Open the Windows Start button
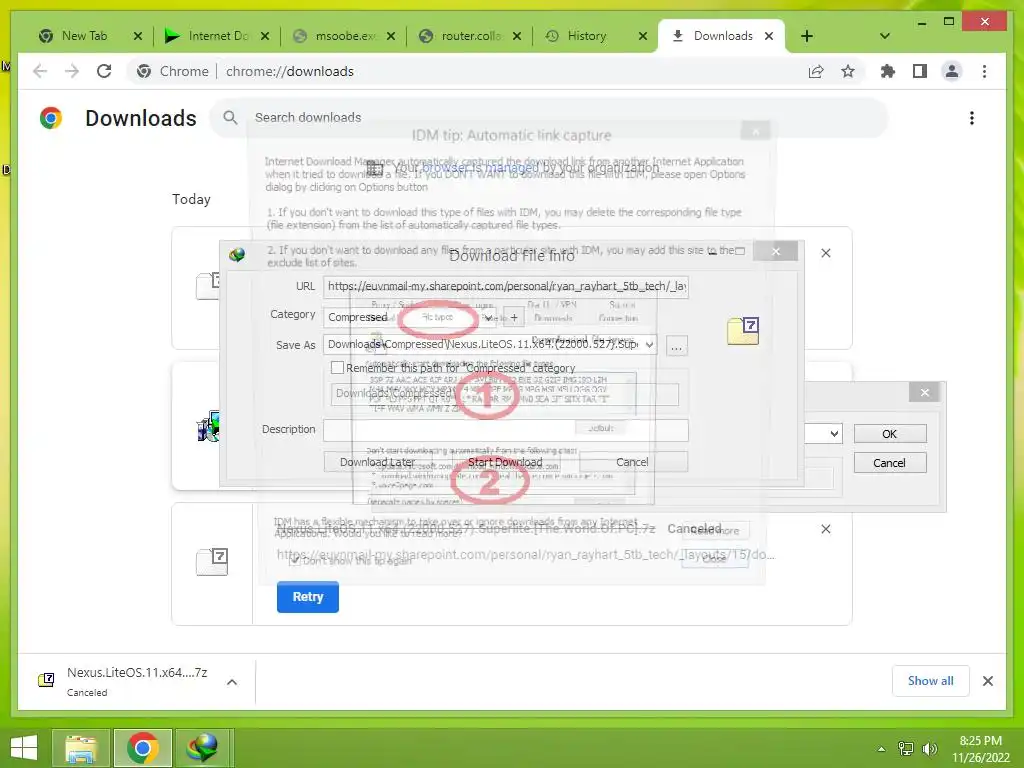This screenshot has width=1024, height=768. [x=24, y=748]
